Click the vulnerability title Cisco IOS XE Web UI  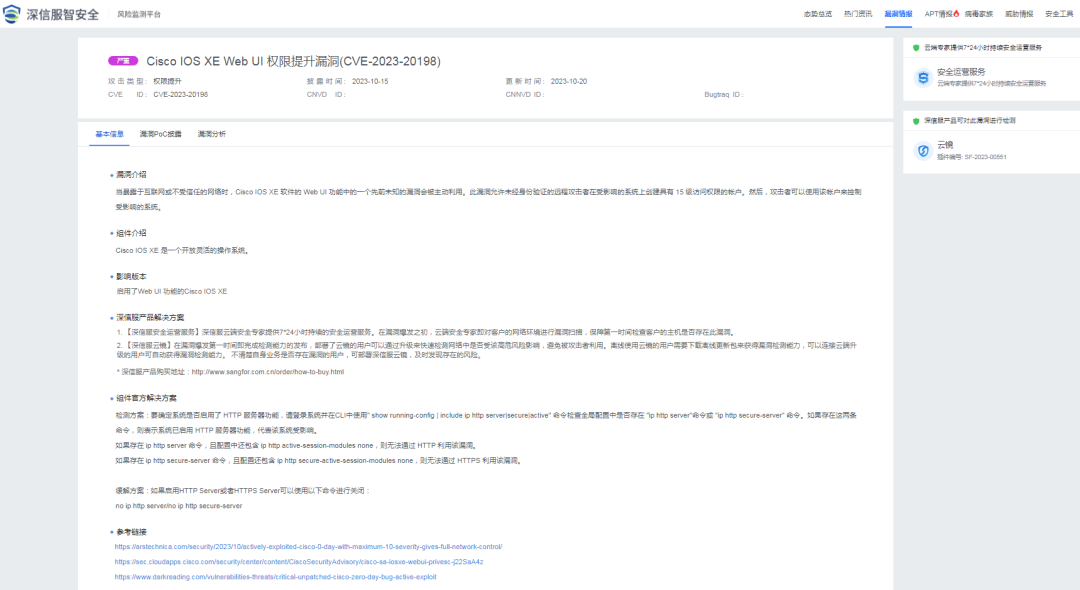point(293,61)
